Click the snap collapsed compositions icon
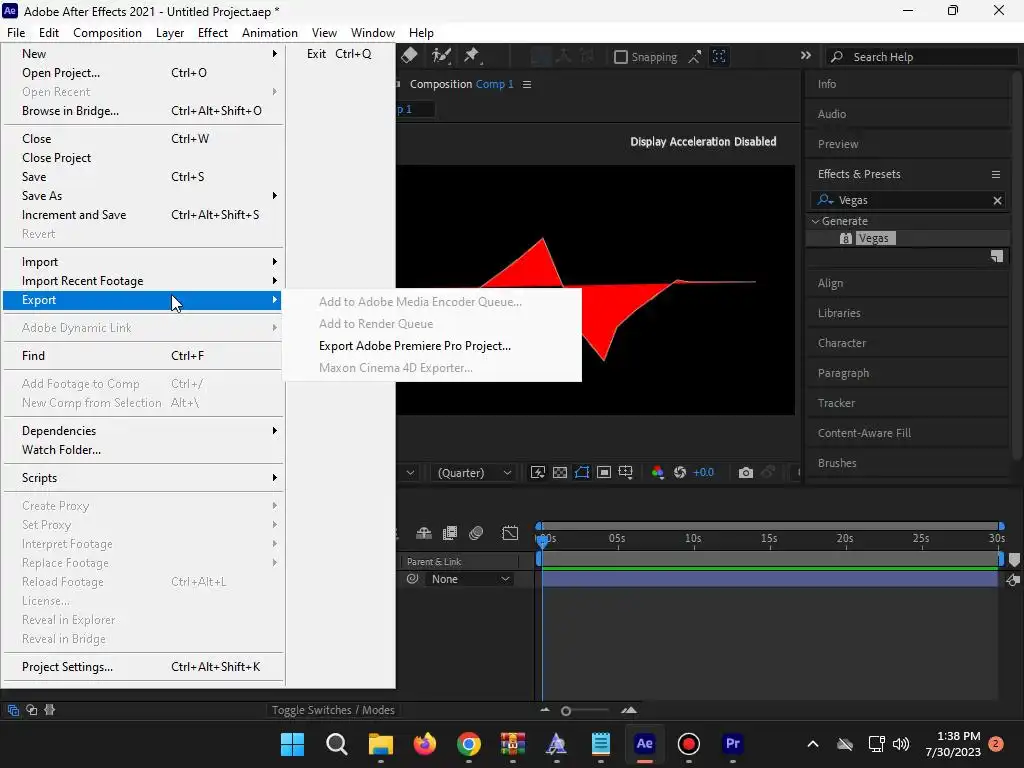The height and width of the screenshot is (768, 1024). click(695, 57)
